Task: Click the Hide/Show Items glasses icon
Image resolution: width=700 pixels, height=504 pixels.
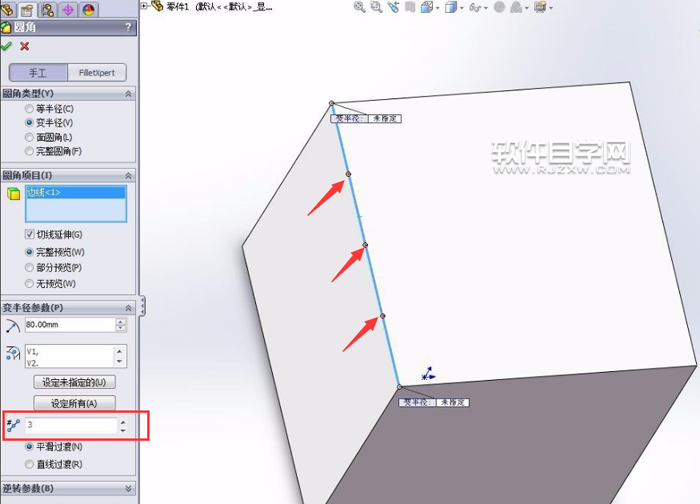Action: coord(475,8)
